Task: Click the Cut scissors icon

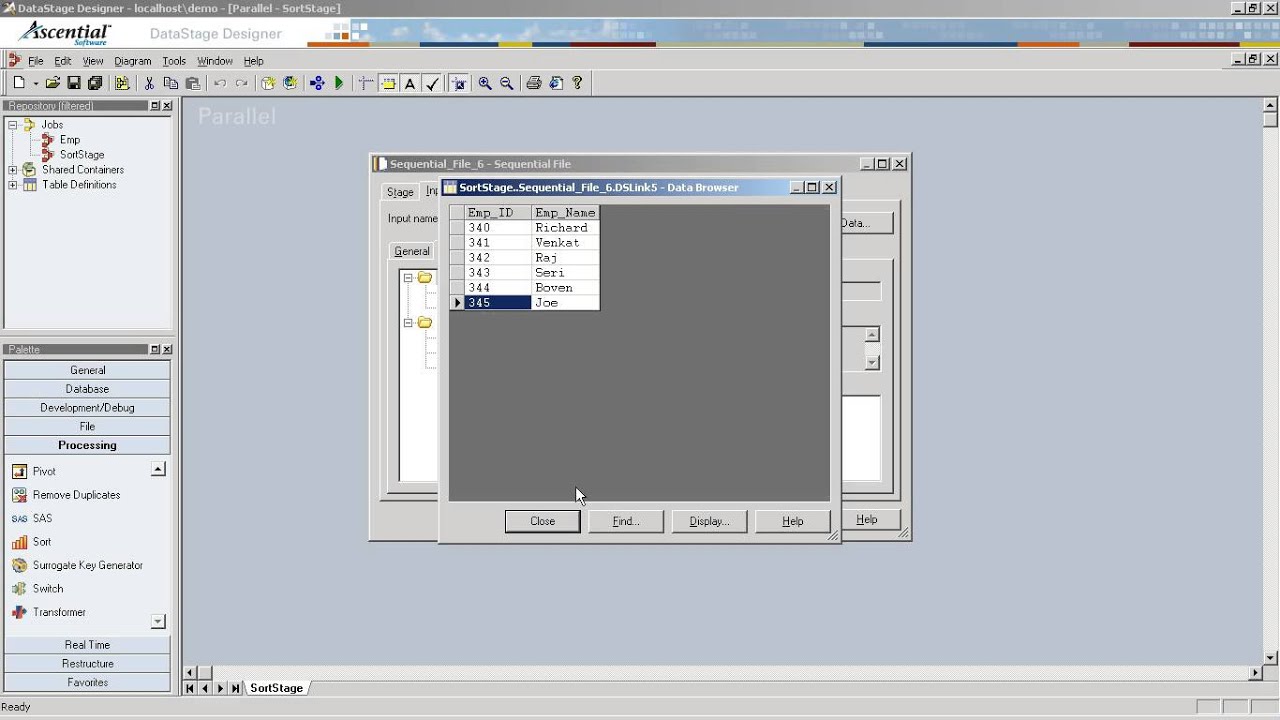Action: [x=150, y=83]
